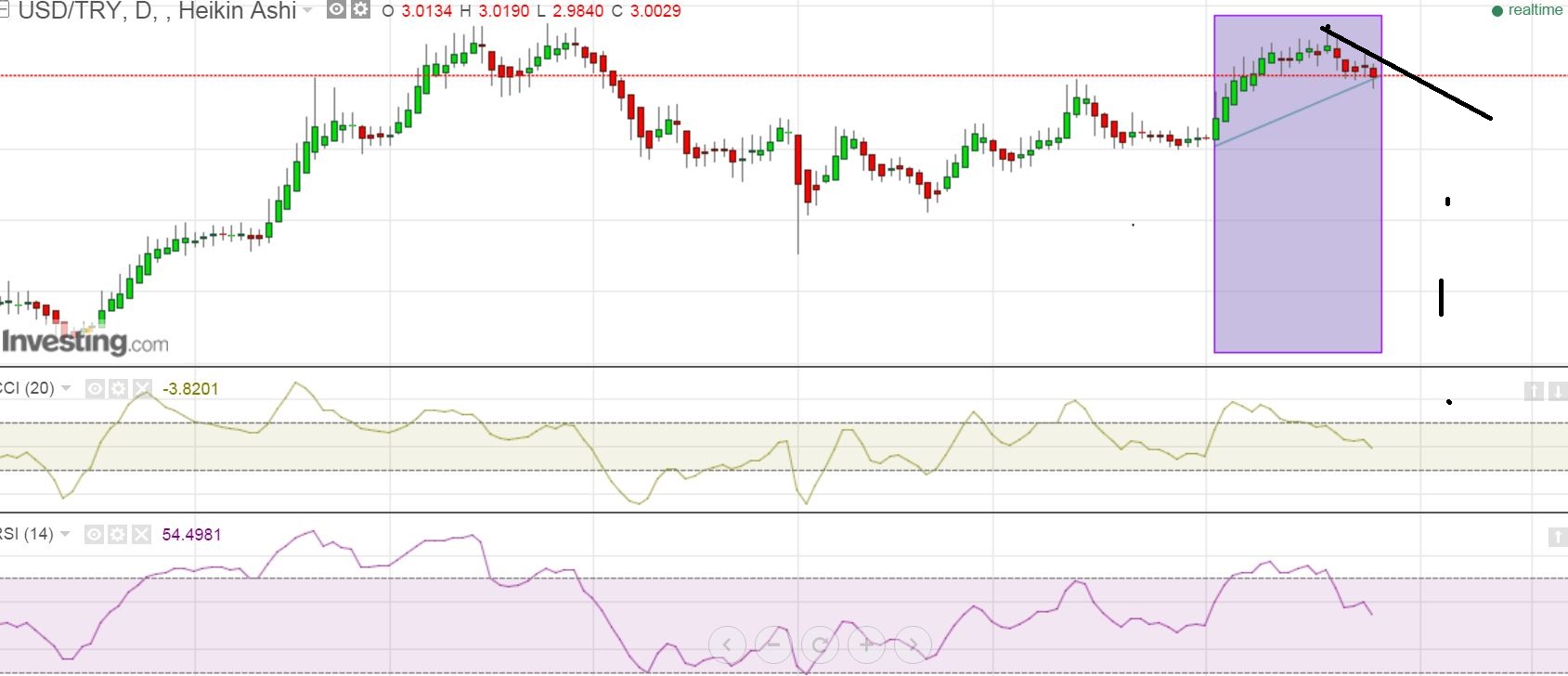Screen dimensions: 1568x676
Task: Hide the RSI (14) indicator with eye icon
Action: 94,535
